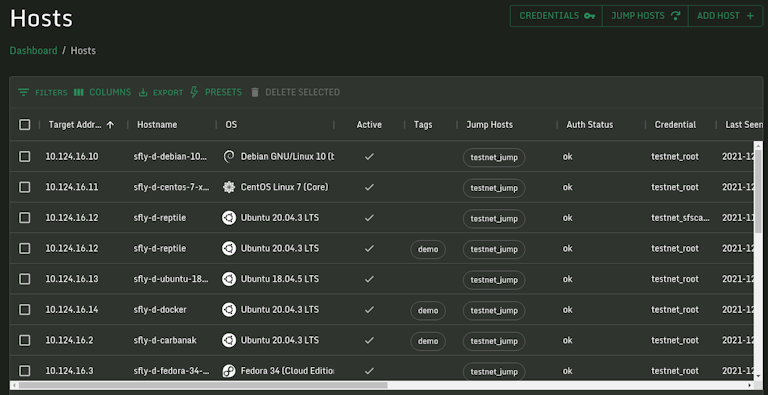Check the 10.124.16.12 row tagged demo

point(24,248)
